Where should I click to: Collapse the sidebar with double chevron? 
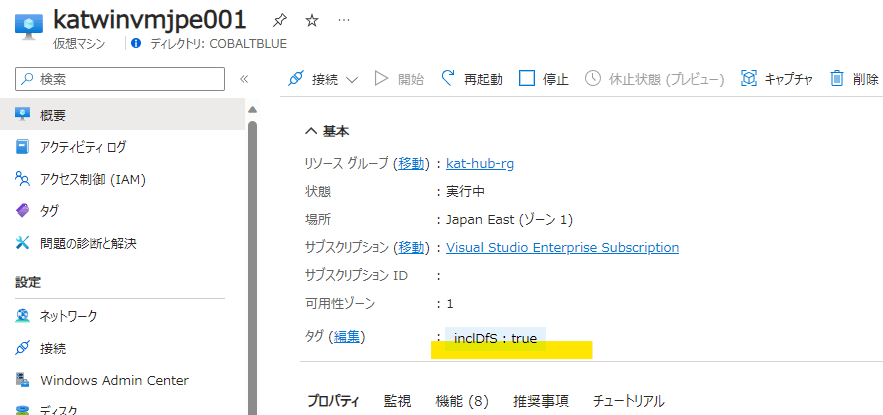coord(244,79)
